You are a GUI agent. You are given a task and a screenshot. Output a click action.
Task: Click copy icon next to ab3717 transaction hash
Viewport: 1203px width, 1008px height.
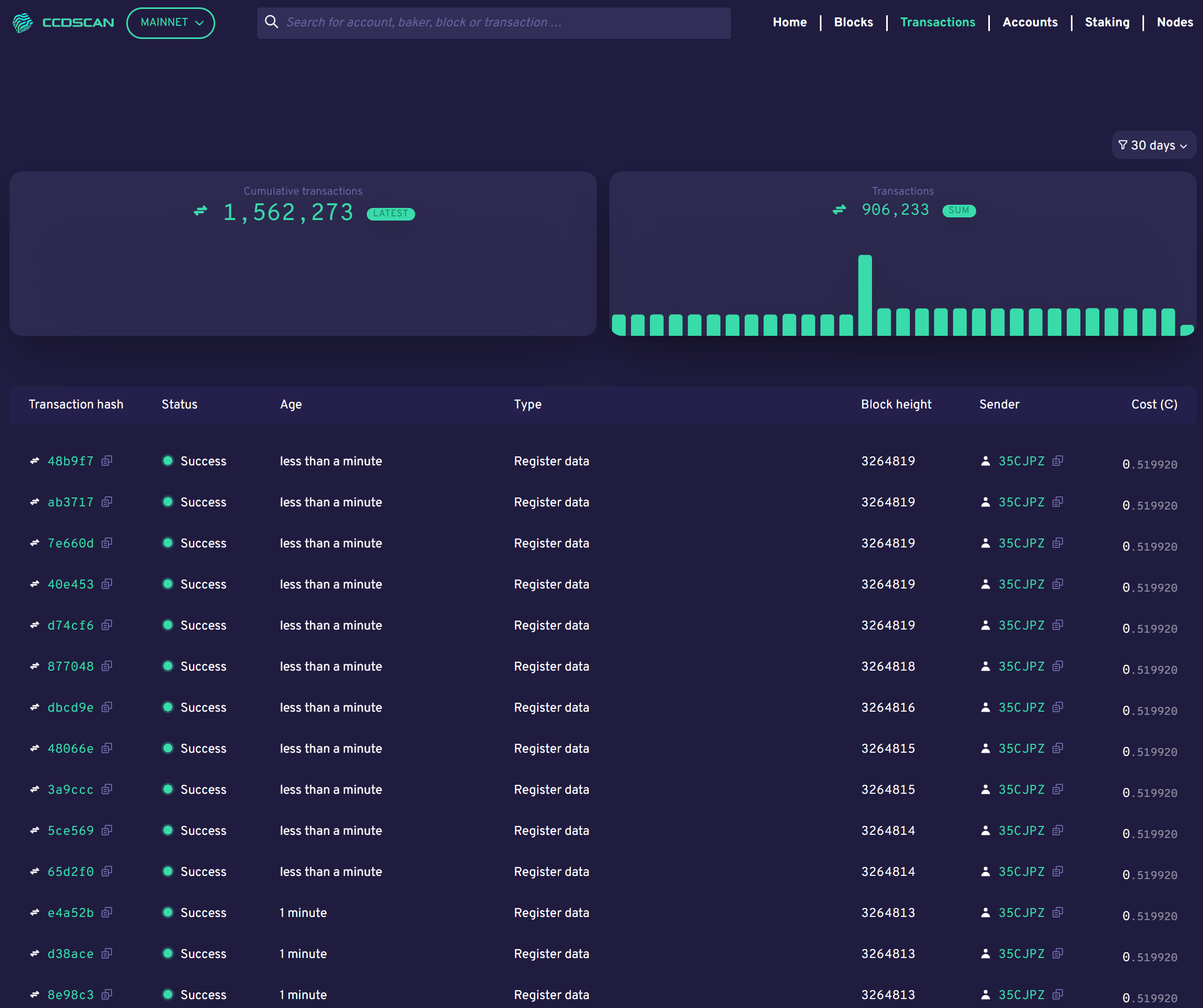point(107,502)
